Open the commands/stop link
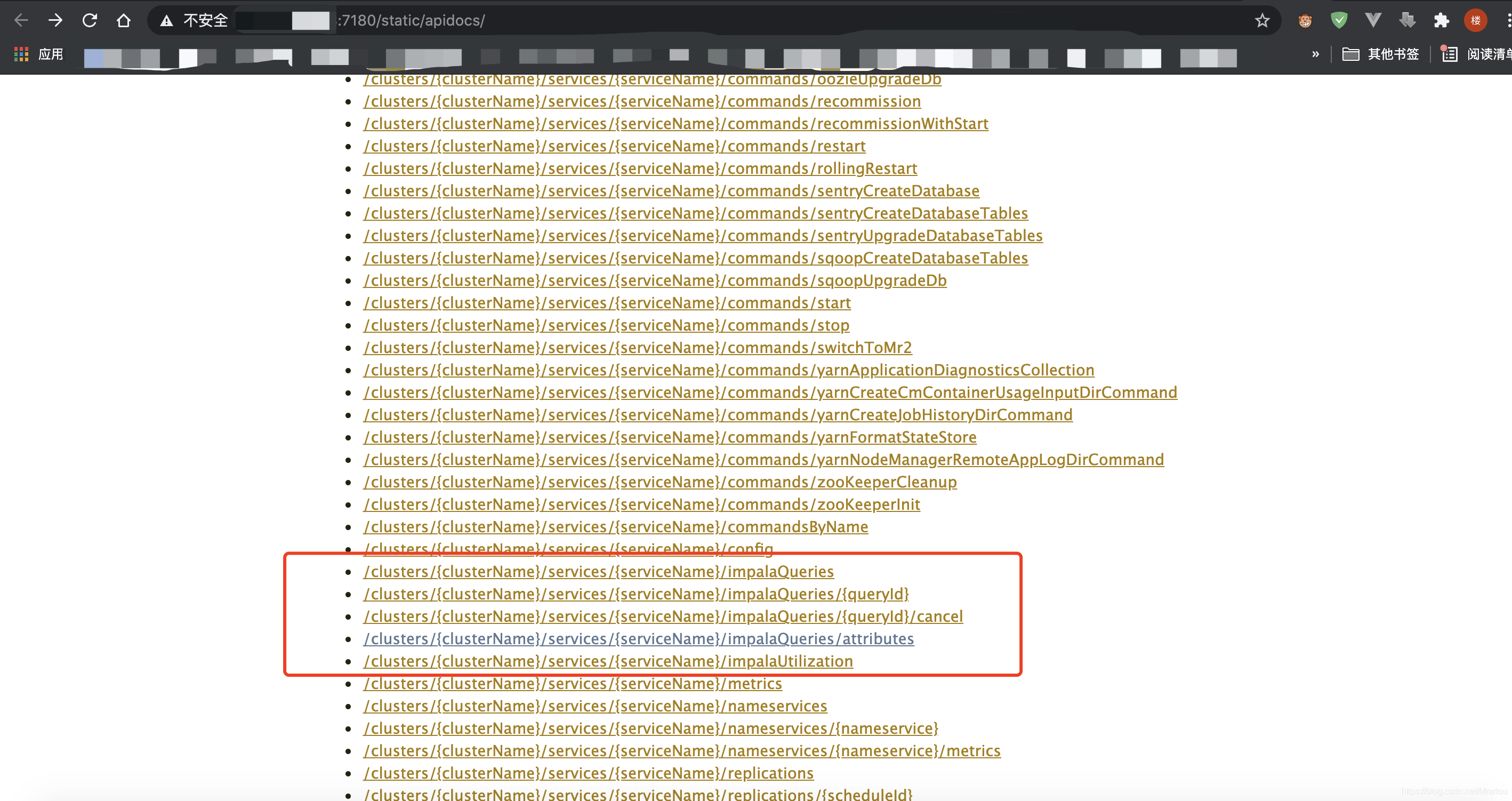 tap(606, 325)
